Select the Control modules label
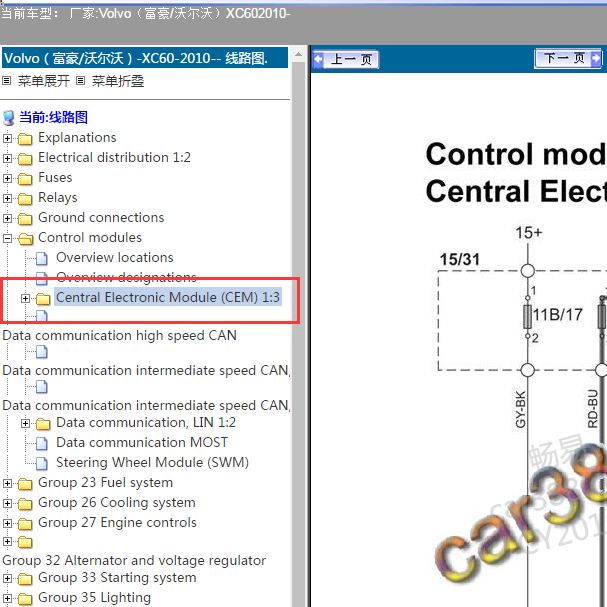 pyautogui.click(x=90, y=238)
